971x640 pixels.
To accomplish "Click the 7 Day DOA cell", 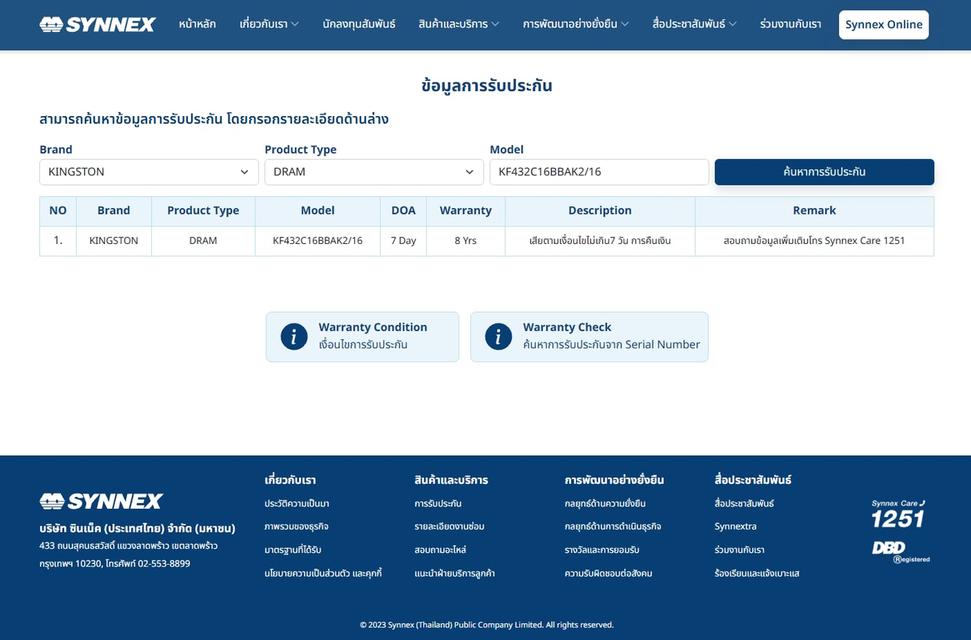I will pyautogui.click(x=403, y=240).
